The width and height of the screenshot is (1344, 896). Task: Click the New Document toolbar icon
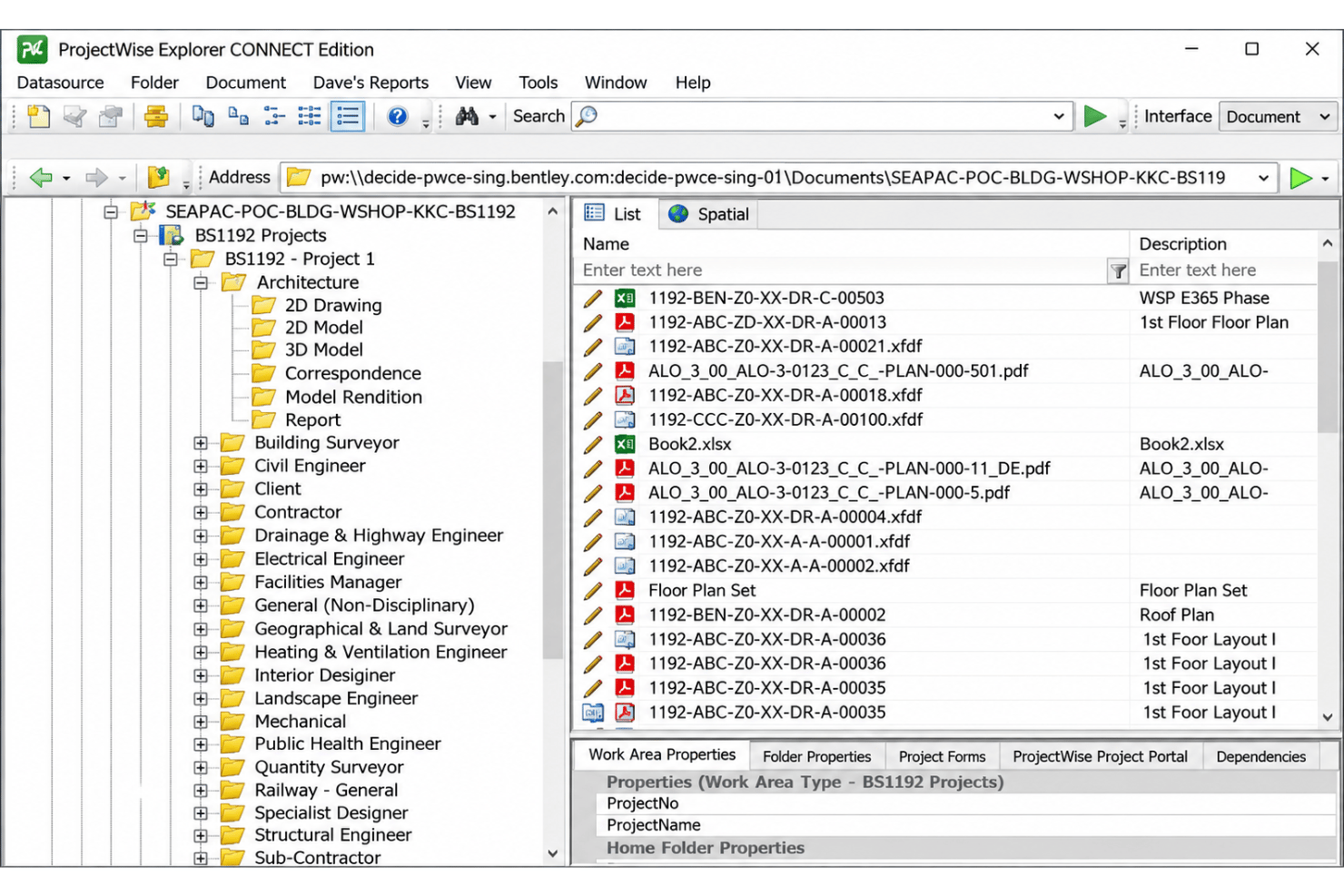39,116
